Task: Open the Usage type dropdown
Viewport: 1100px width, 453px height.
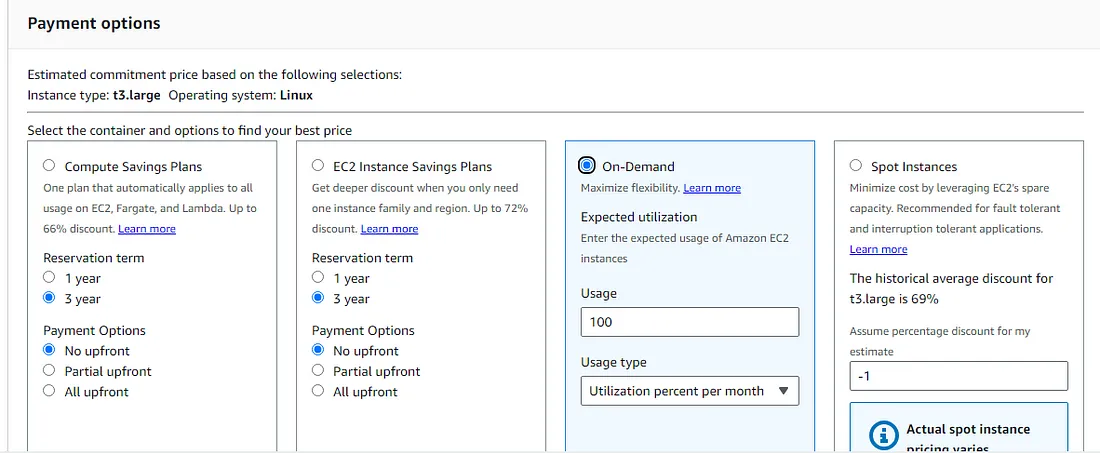Action: [689, 391]
